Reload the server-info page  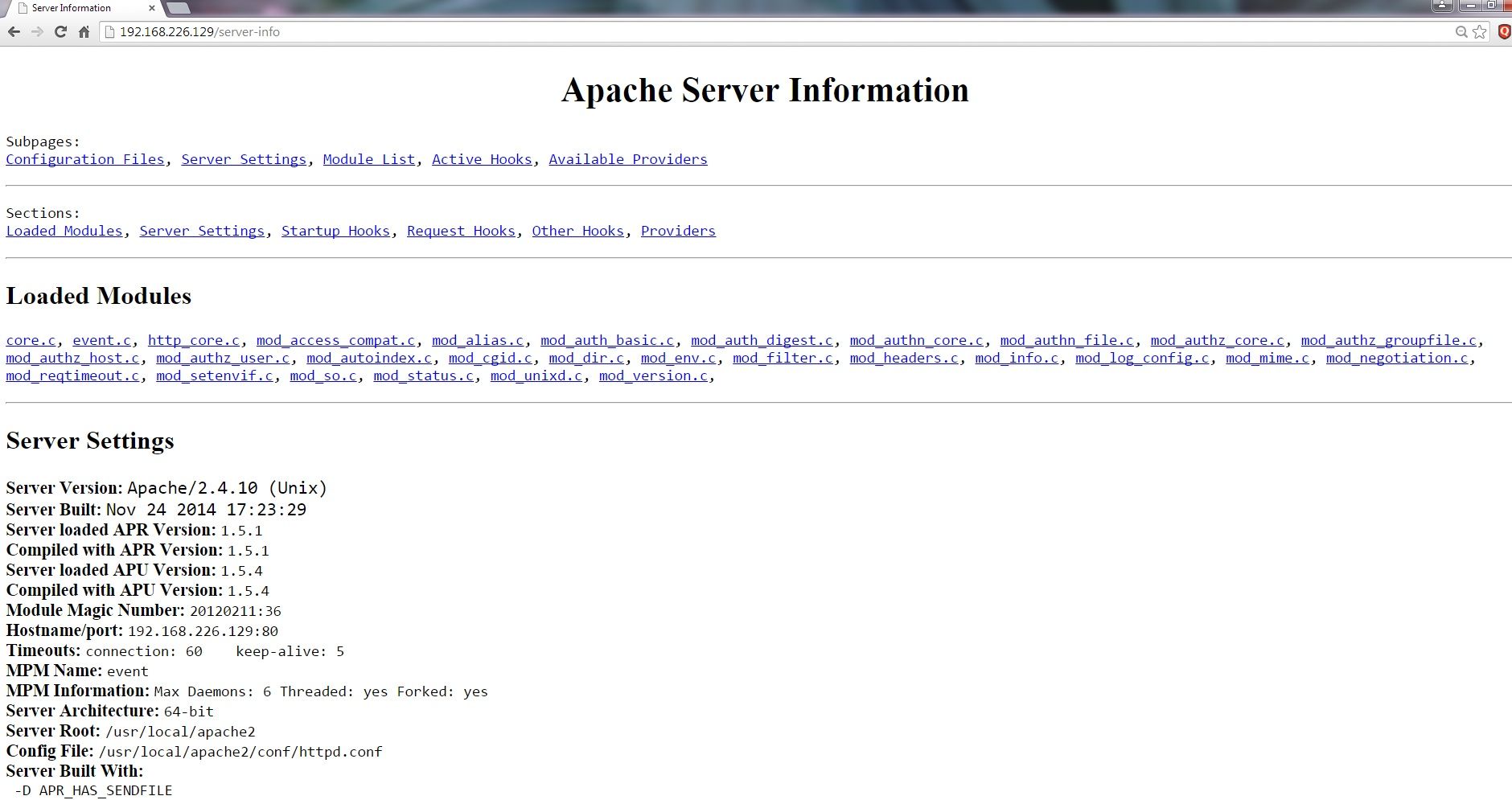60,32
